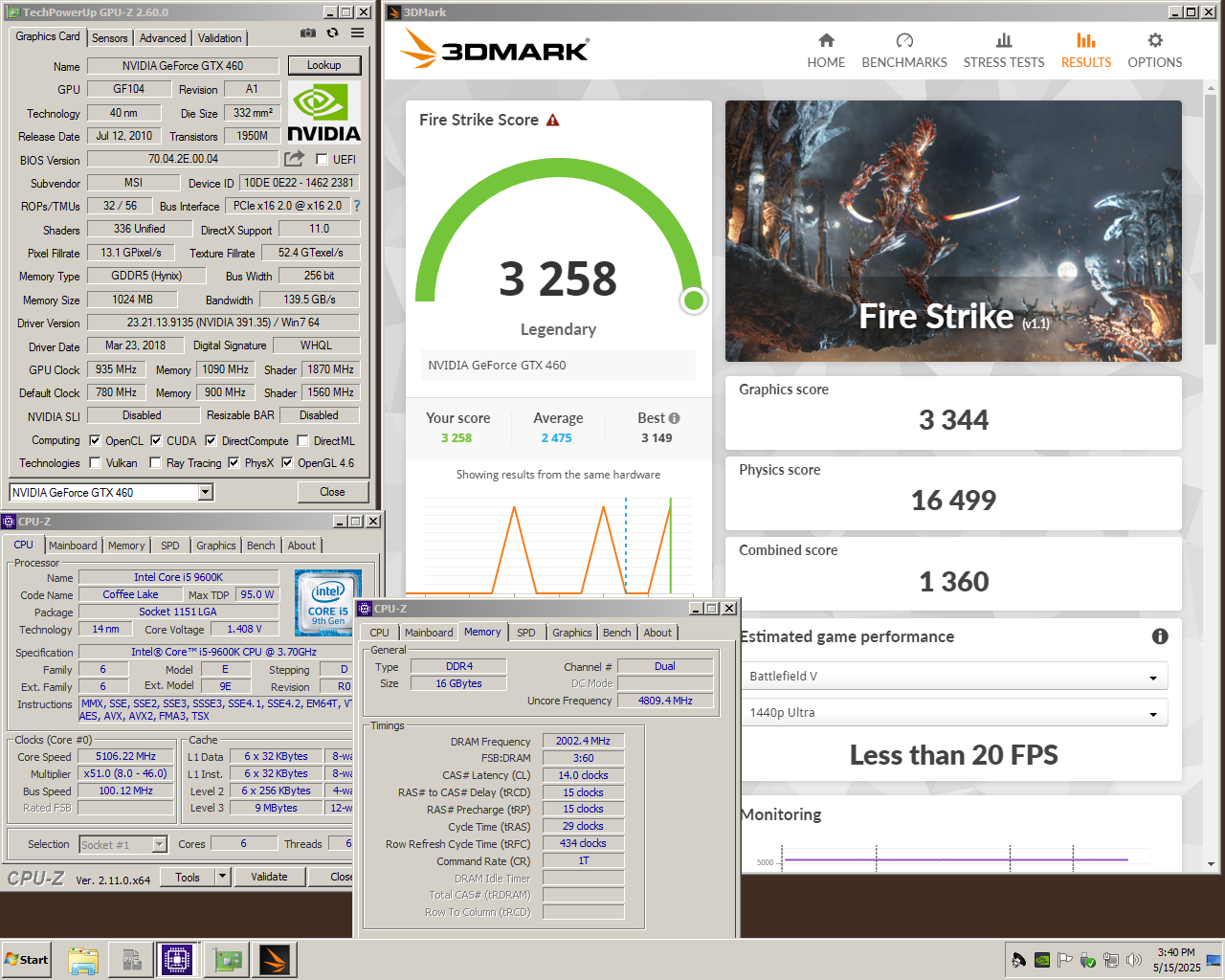Open Mainboard tab in back CPU-Z window
Image resolution: width=1225 pixels, height=980 pixels.
tap(73, 546)
